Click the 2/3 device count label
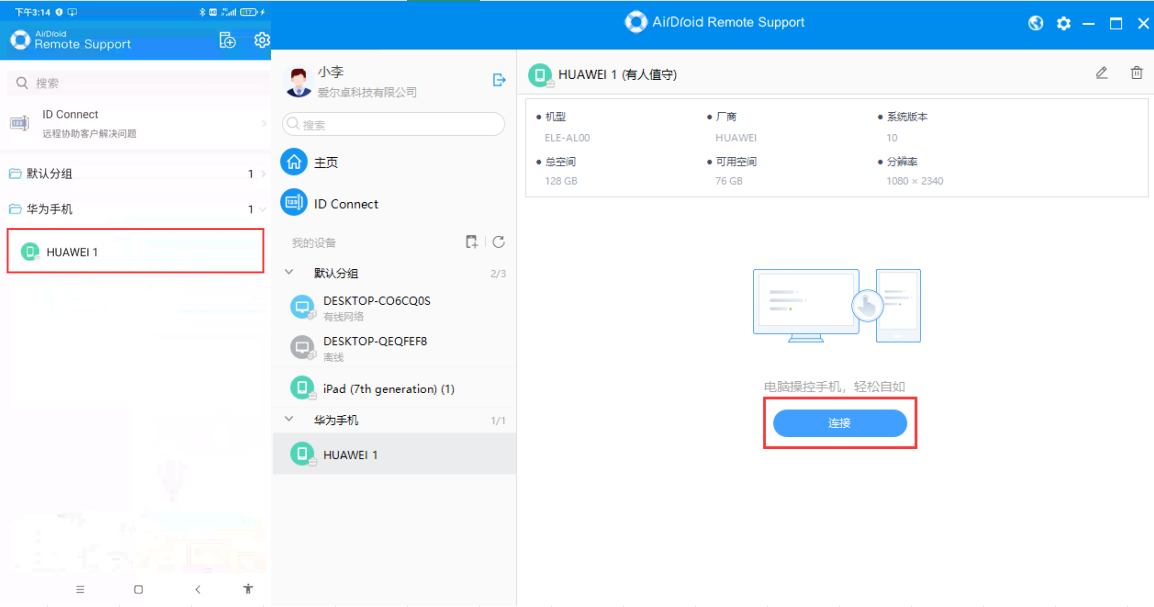Image resolution: width=1154 pixels, height=607 pixels. click(498, 274)
